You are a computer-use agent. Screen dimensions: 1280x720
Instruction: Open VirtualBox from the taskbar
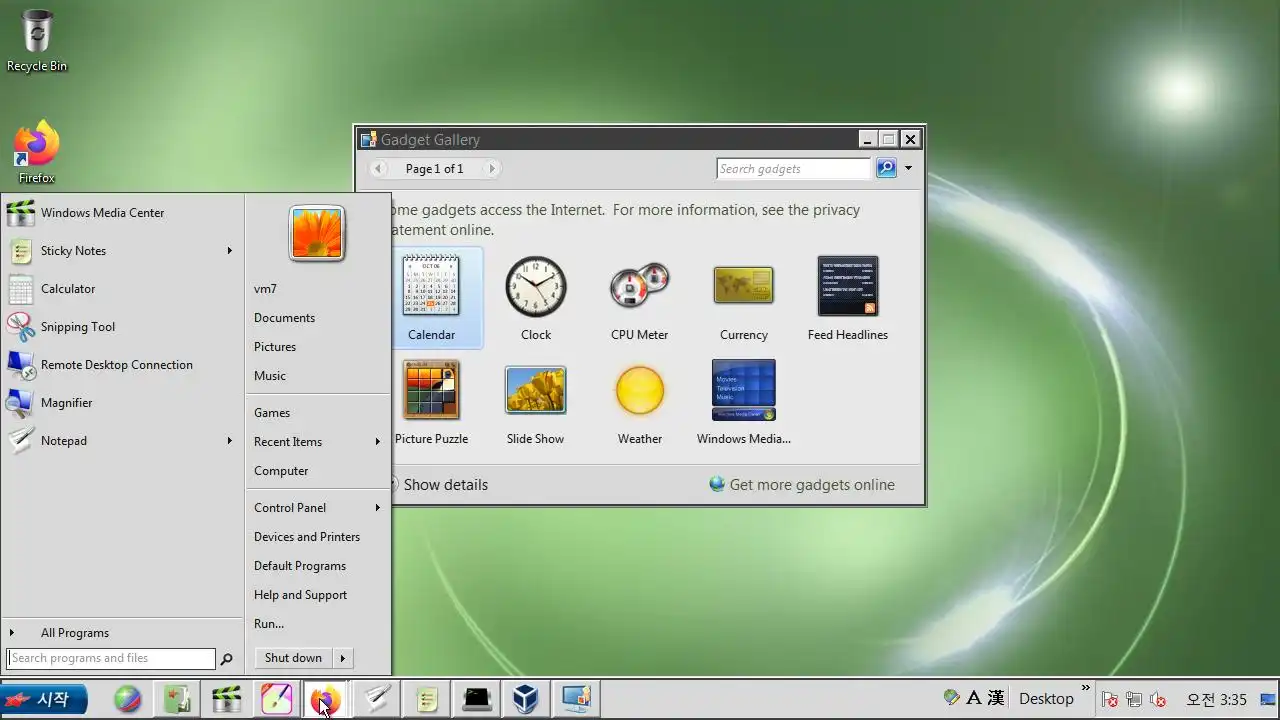click(526, 699)
